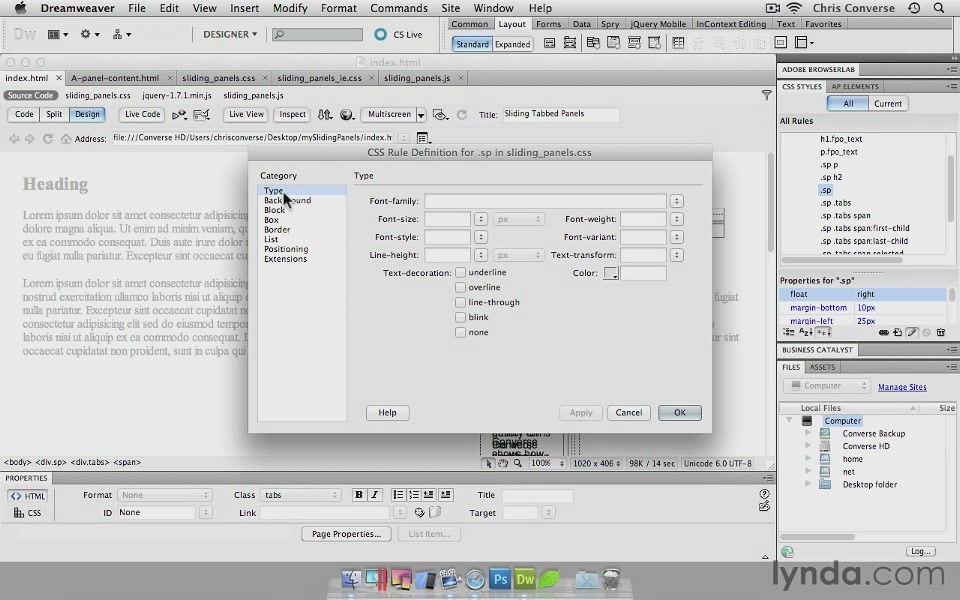Click the file management arrows icon
960x600 pixels.
(324, 114)
